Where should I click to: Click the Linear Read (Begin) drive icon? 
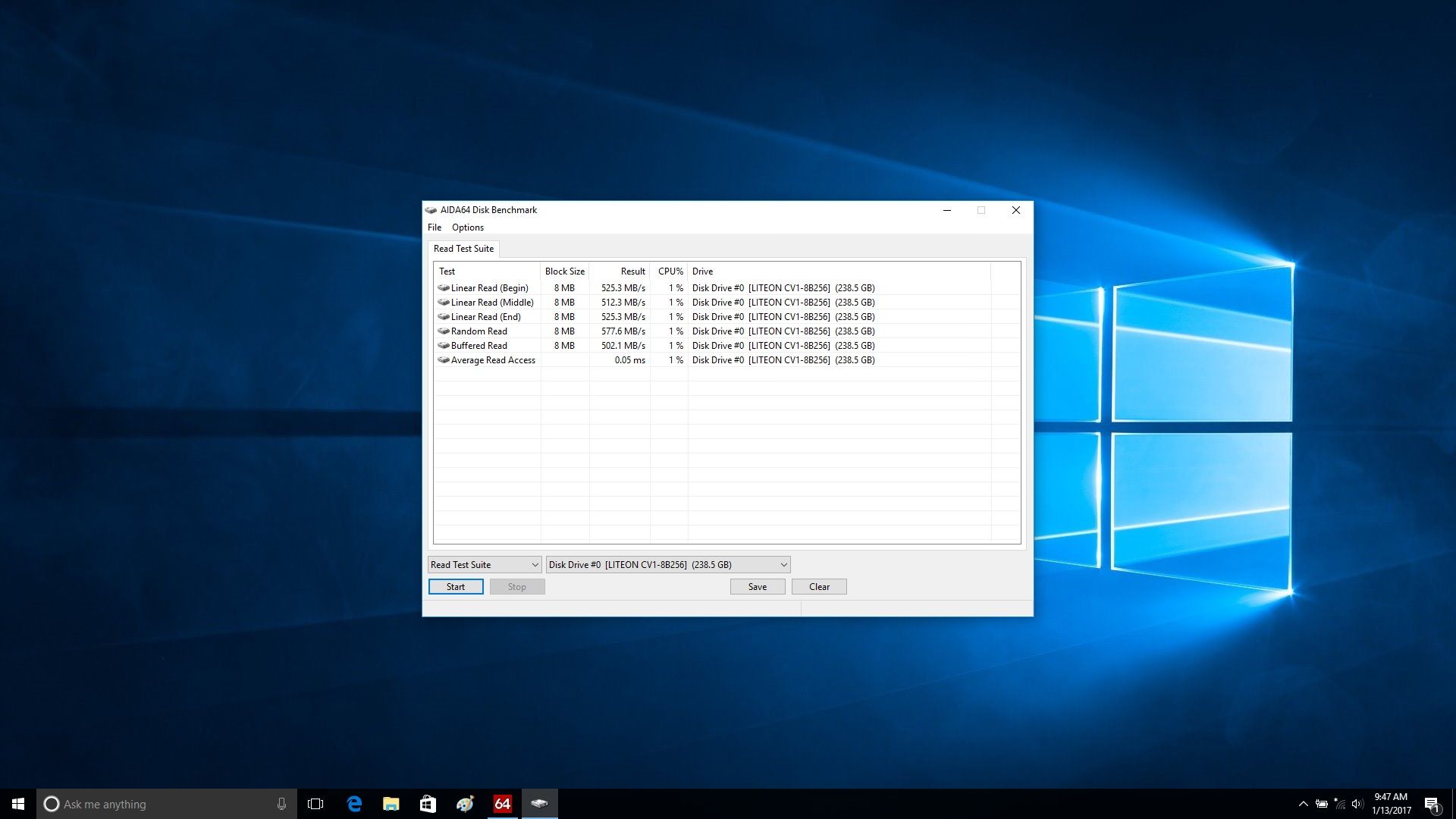(x=444, y=287)
